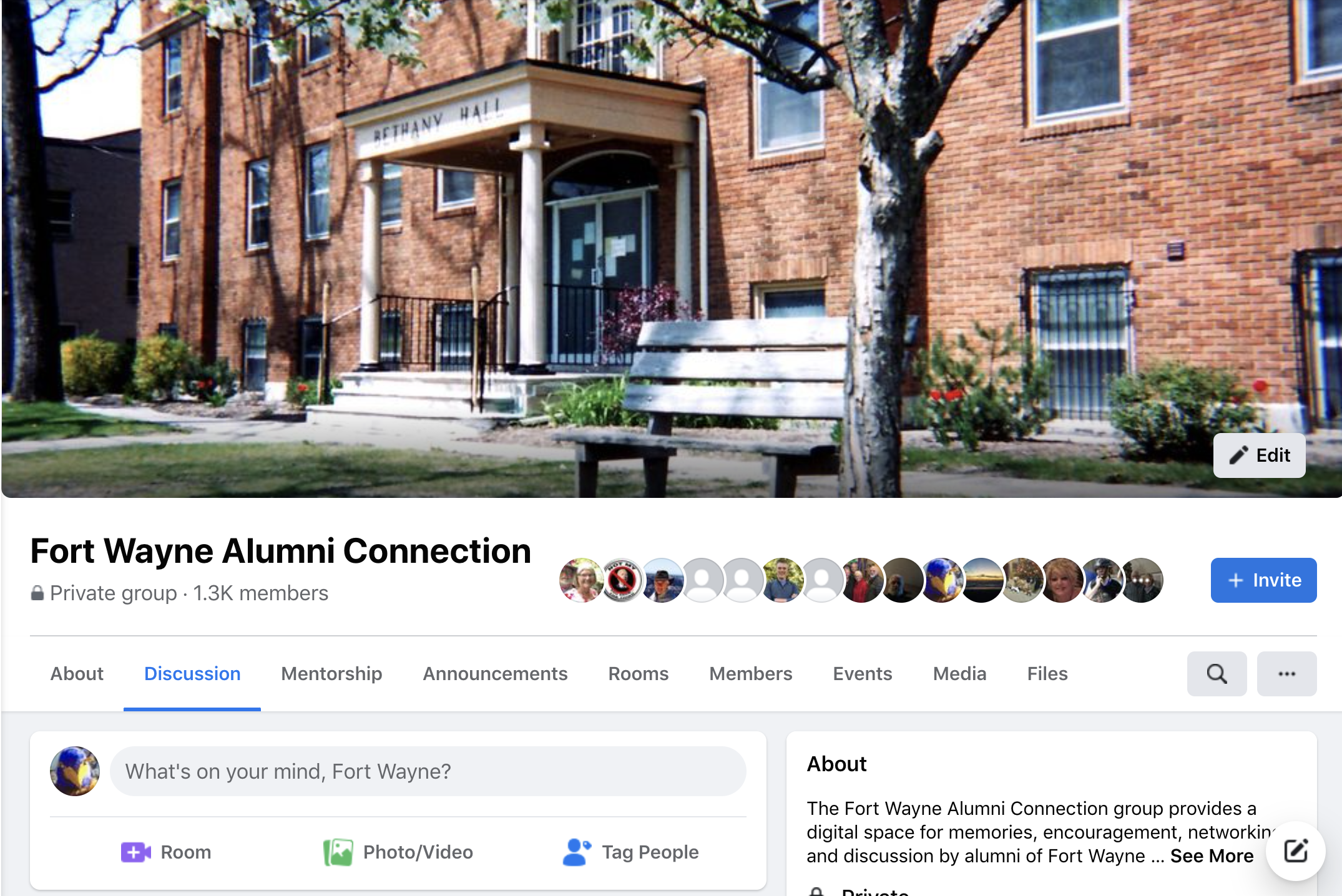Click the blonde woman member avatar

click(1060, 580)
